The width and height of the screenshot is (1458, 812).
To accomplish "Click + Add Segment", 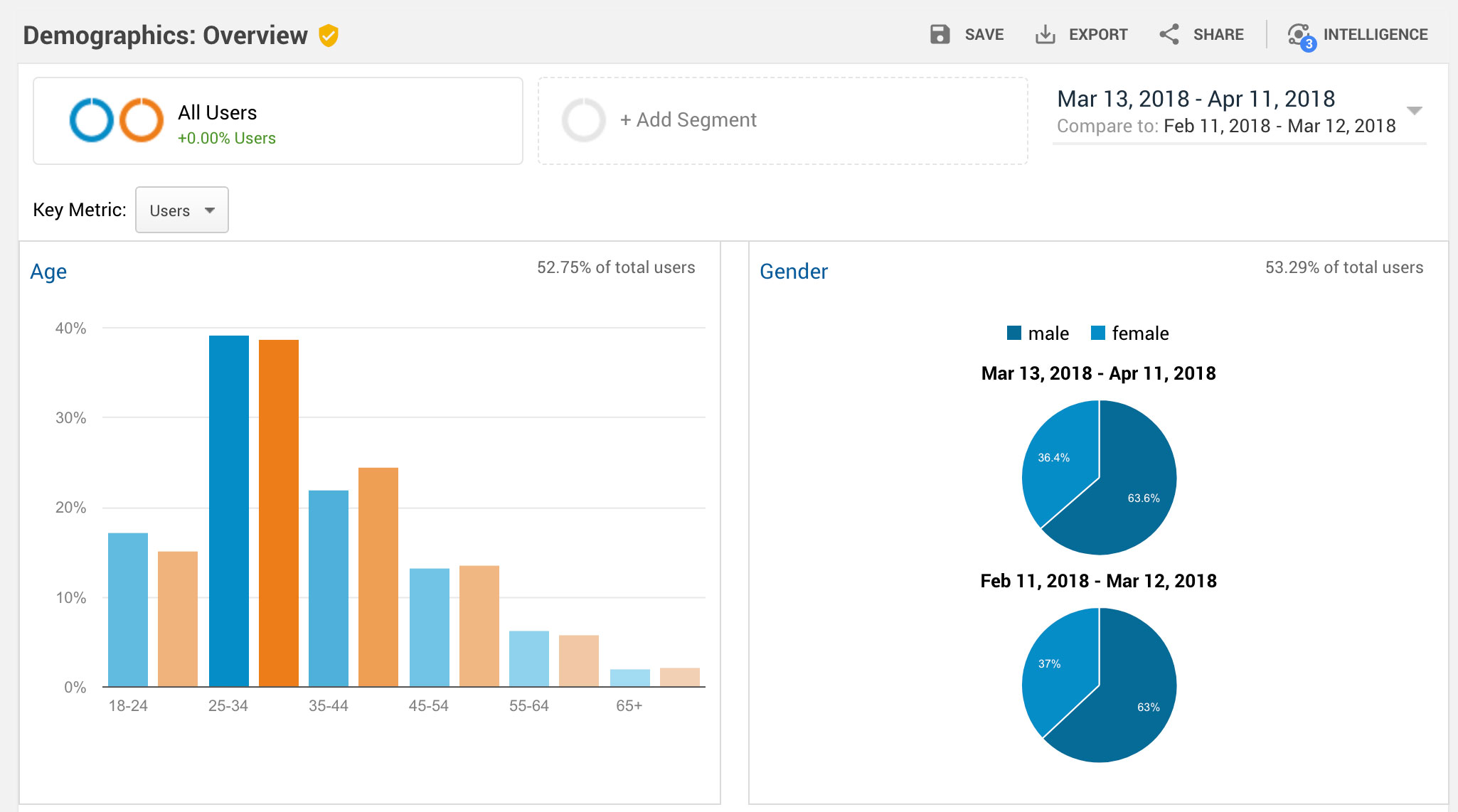I will tap(688, 120).
